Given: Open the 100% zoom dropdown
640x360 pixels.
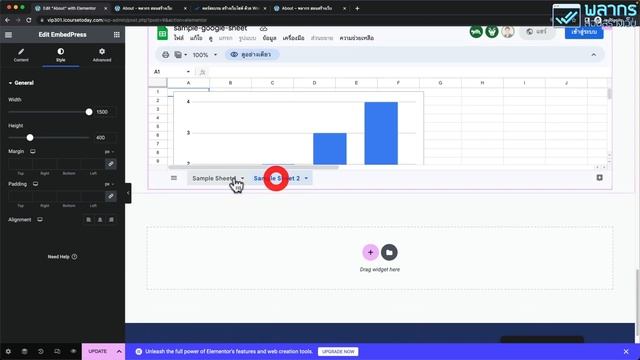Looking at the screenshot, I should [205, 55].
